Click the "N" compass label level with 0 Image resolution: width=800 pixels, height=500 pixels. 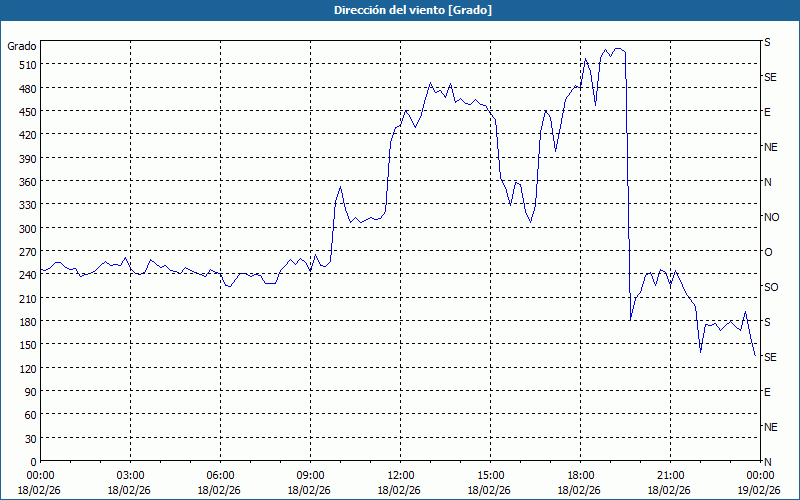tap(767, 462)
